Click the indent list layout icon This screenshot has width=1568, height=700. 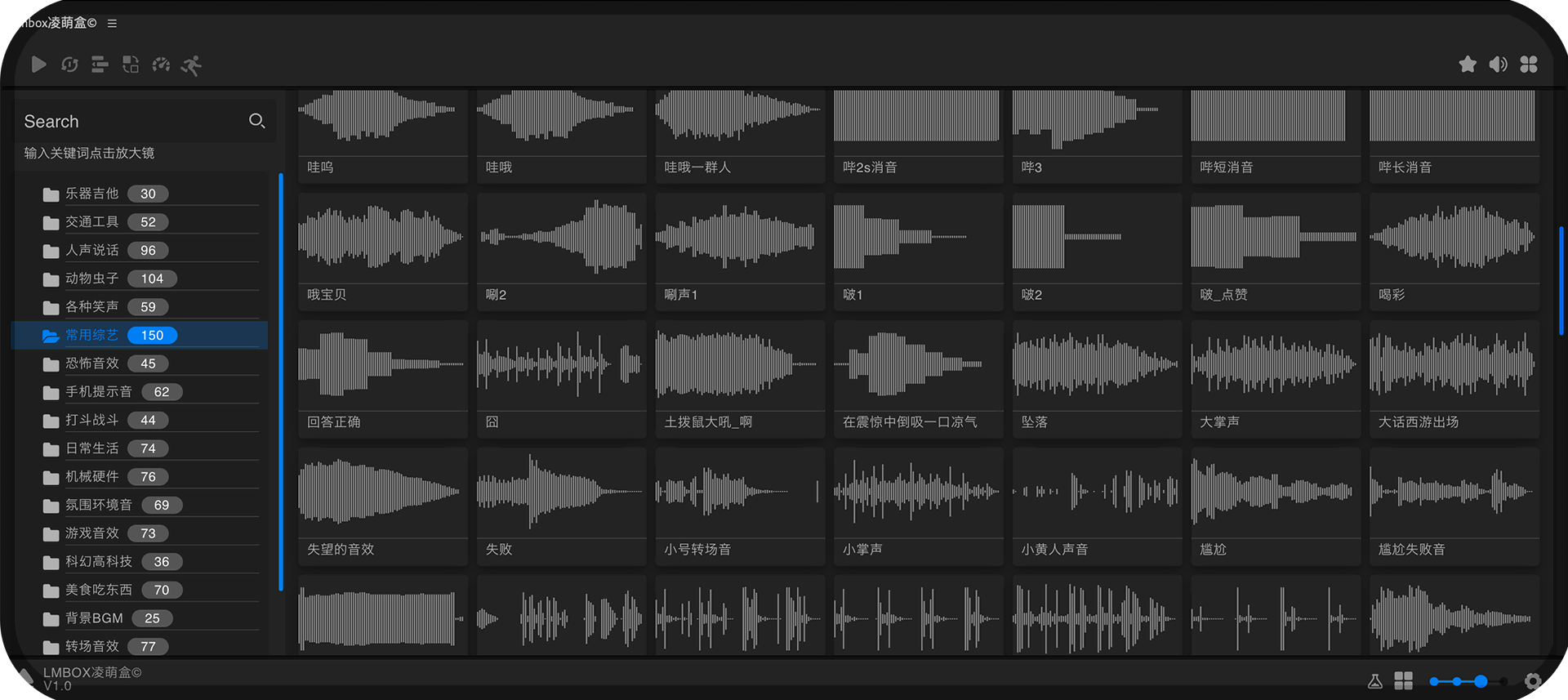click(100, 65)
